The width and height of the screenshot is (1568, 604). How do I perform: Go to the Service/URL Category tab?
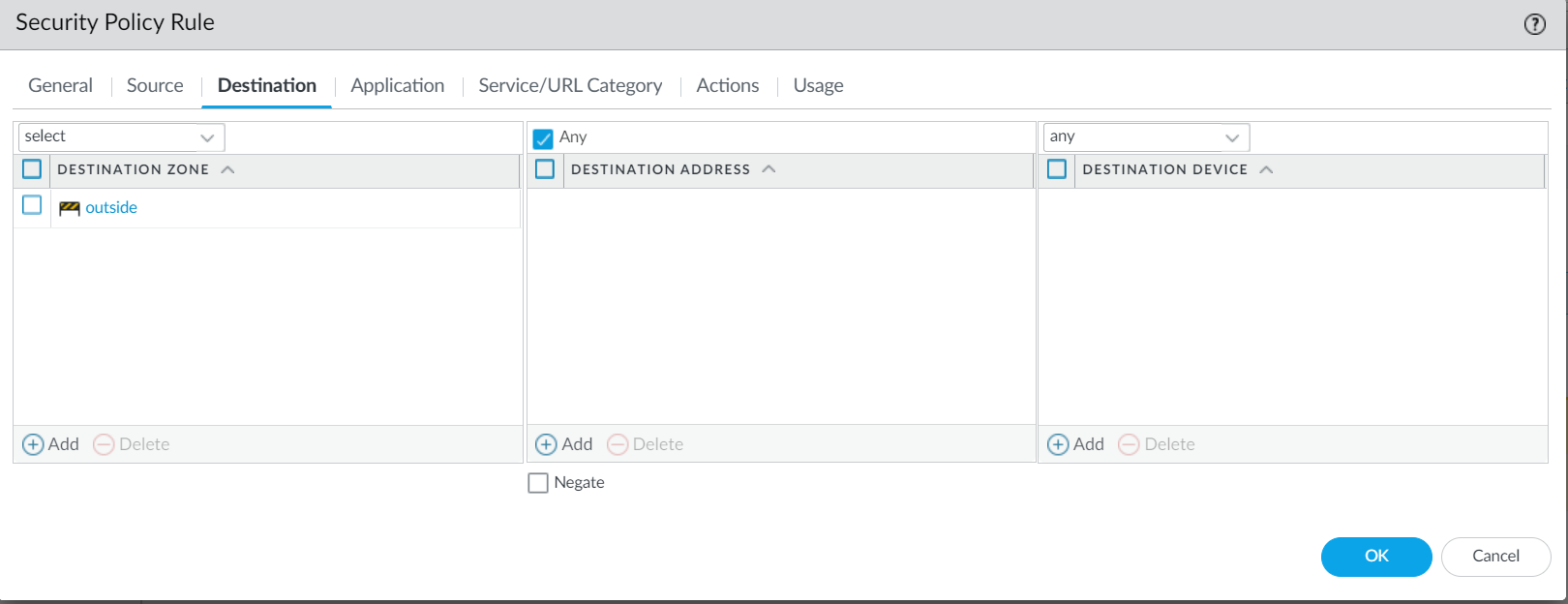click(x=570, y=85)
